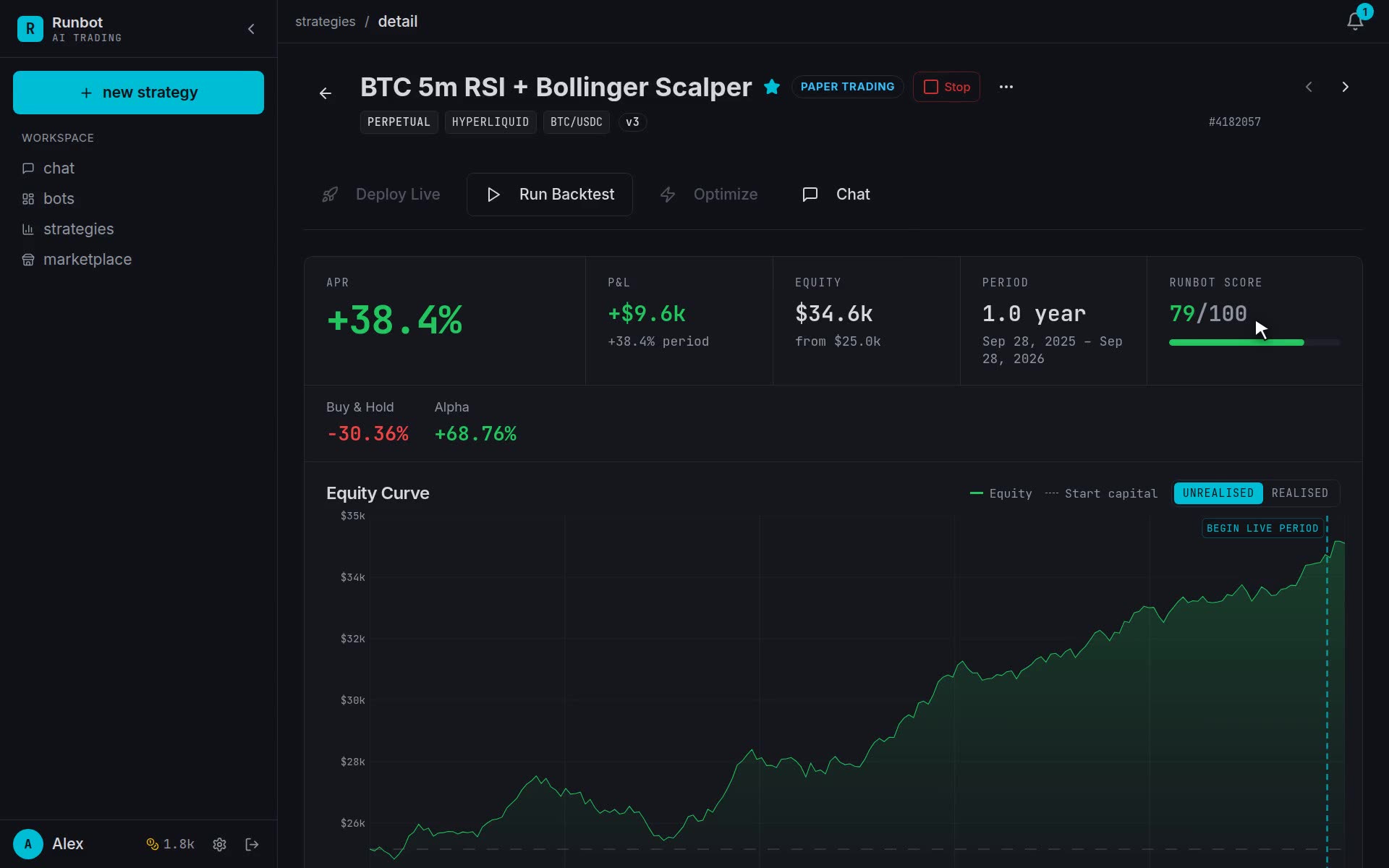Screen dimensions: 1389x868
Task: Open the three-dot more options menu
Action: tap(1006, 87)
